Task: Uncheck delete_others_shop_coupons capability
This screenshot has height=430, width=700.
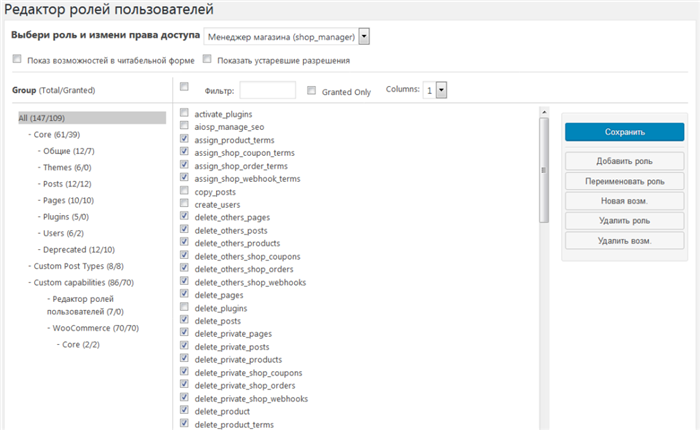Action: coord(184,255)
